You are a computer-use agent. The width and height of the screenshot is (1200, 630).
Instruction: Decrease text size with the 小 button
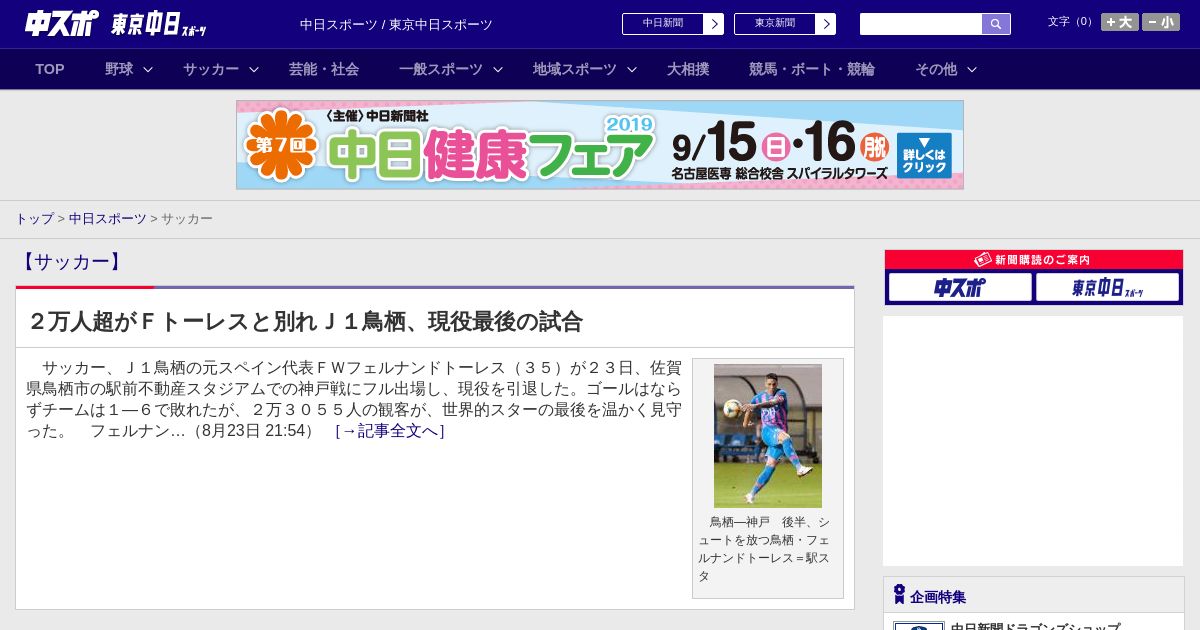pos(1161,22)
